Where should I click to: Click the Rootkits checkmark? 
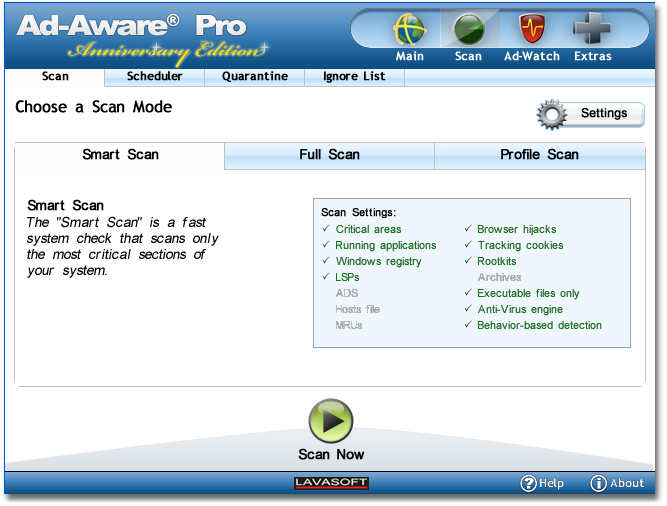click(x=468, y=260)
